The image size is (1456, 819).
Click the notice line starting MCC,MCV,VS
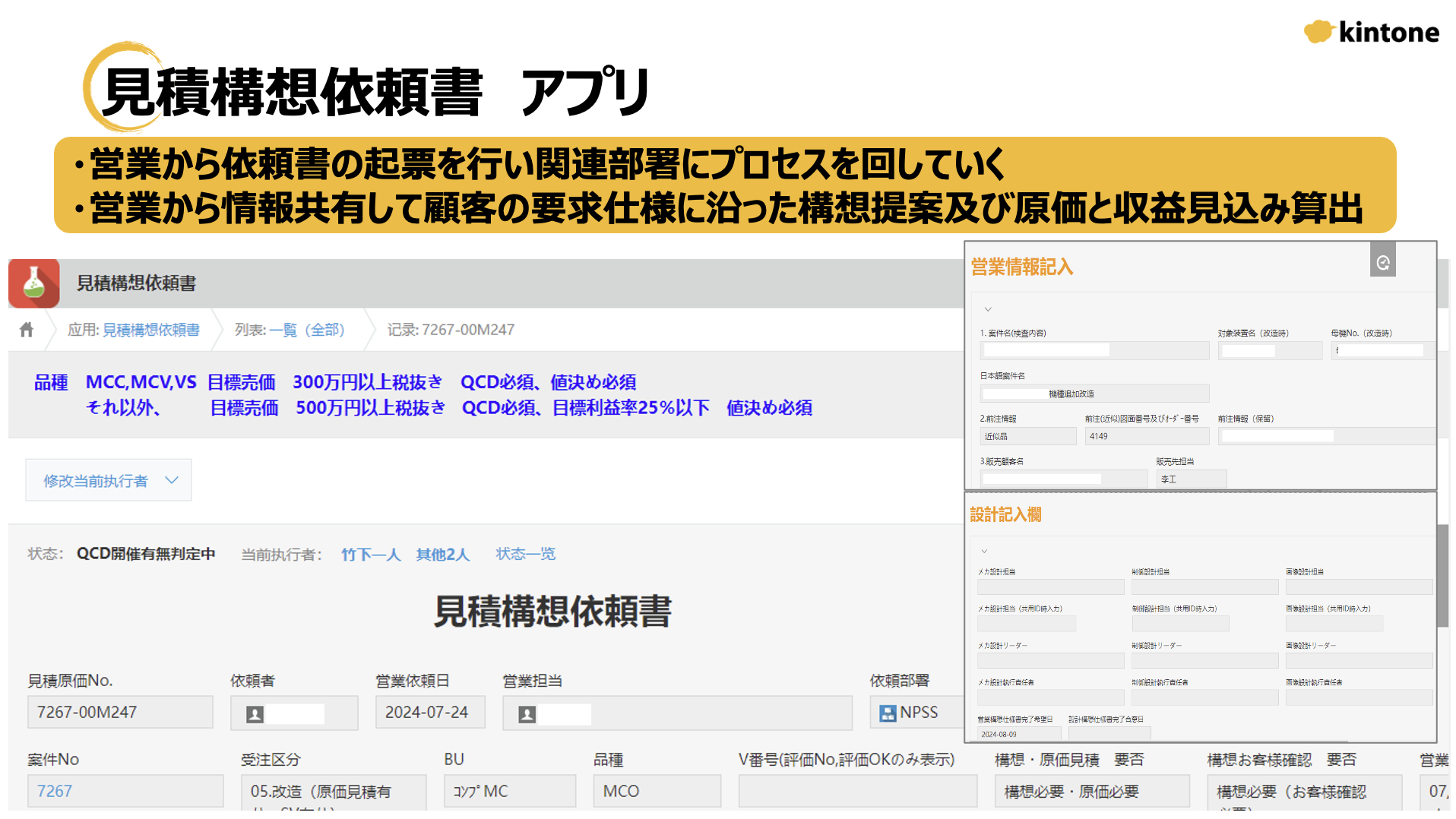click(361, 382)
